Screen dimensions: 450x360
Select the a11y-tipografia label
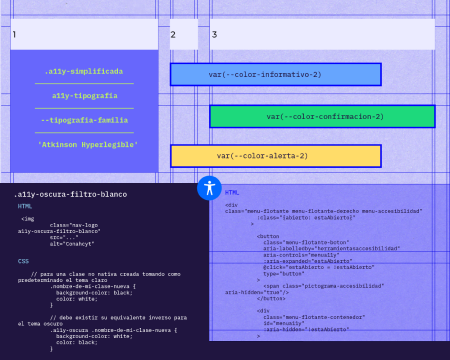[84, 96]
